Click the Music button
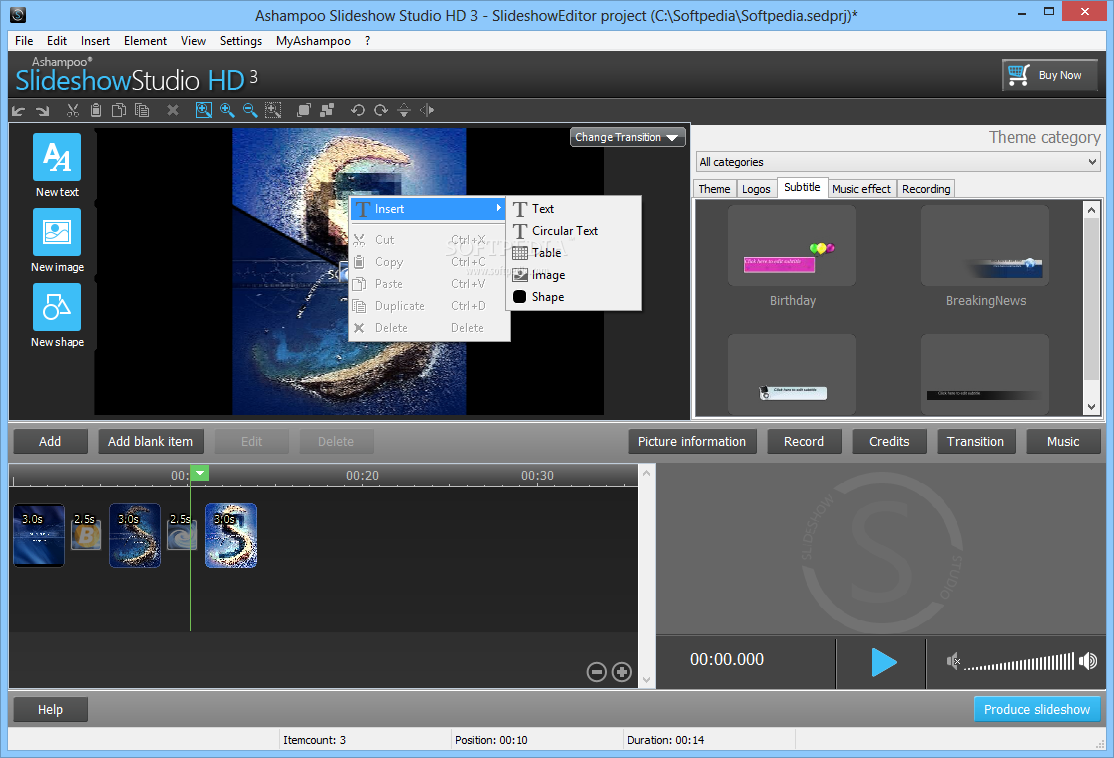The width and height of the screenshot is (1114, 758). tap(1063, 441)
